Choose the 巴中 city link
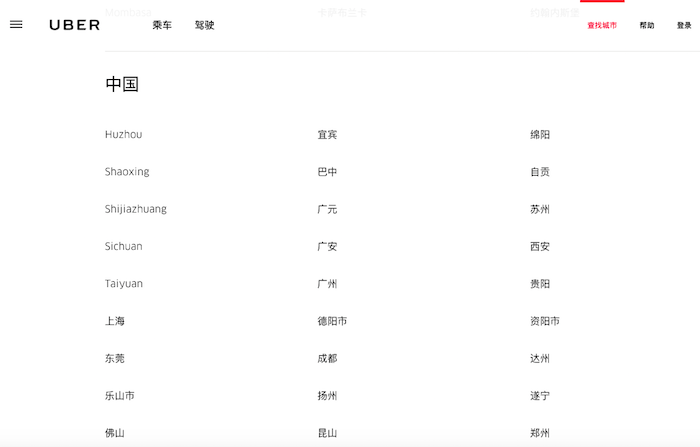 tap(327, 172)
